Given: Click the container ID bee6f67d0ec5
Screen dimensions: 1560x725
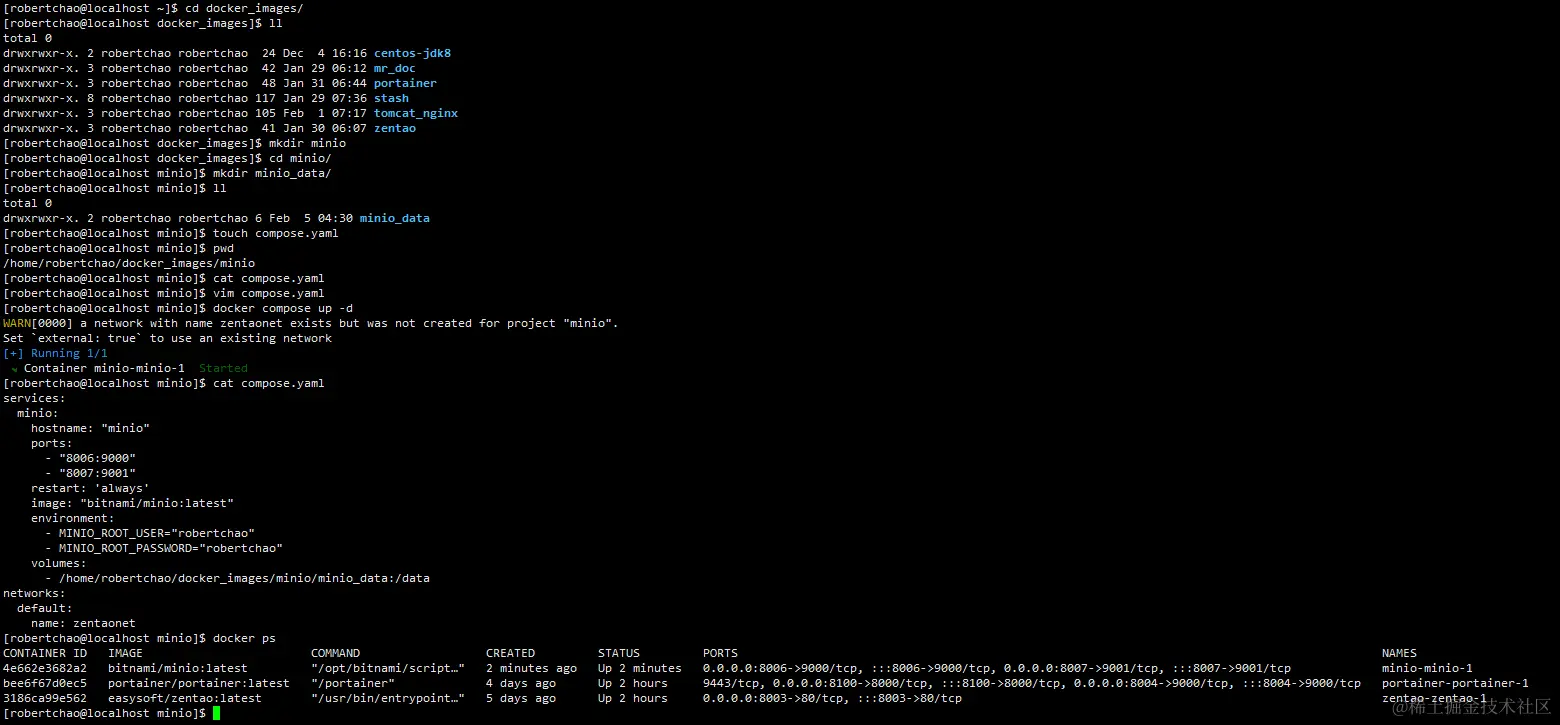Looking at the screenshot, I should point(45,683).
